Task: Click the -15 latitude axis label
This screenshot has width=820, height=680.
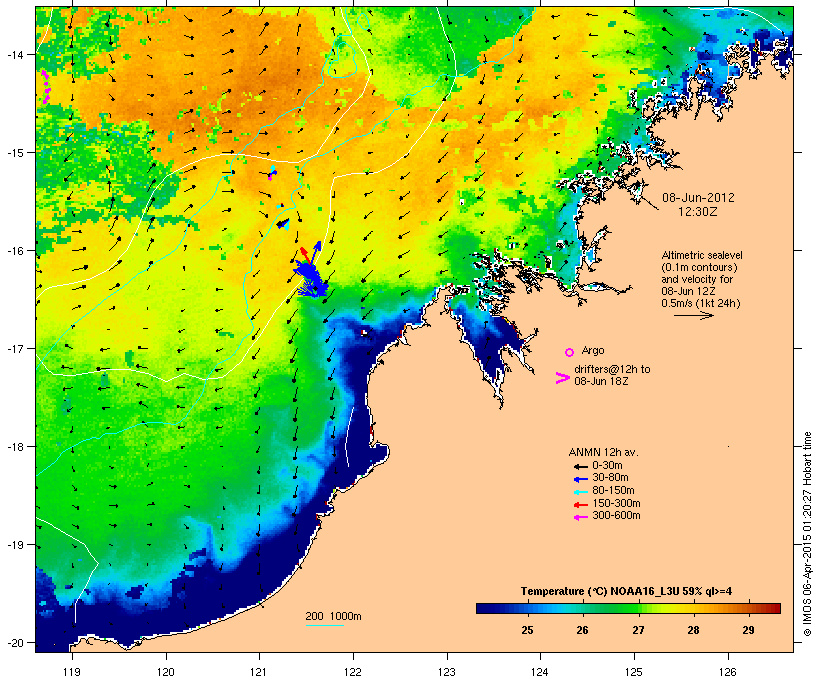Action: coord(14,153)
